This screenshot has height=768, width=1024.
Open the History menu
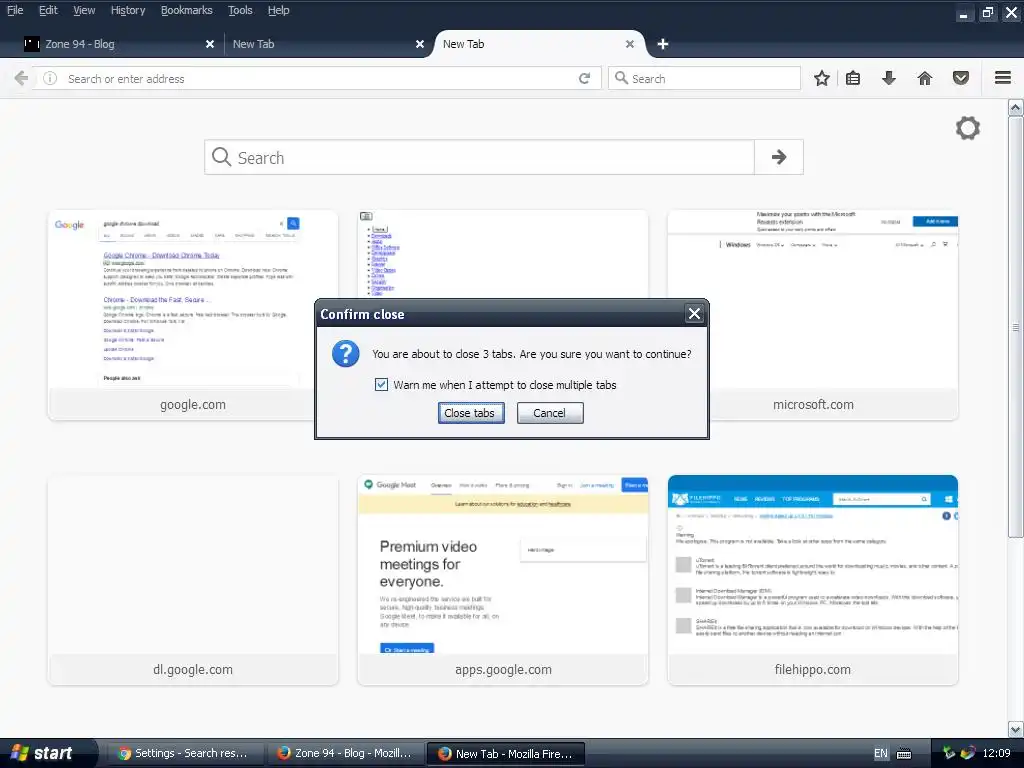pos(128,10)
